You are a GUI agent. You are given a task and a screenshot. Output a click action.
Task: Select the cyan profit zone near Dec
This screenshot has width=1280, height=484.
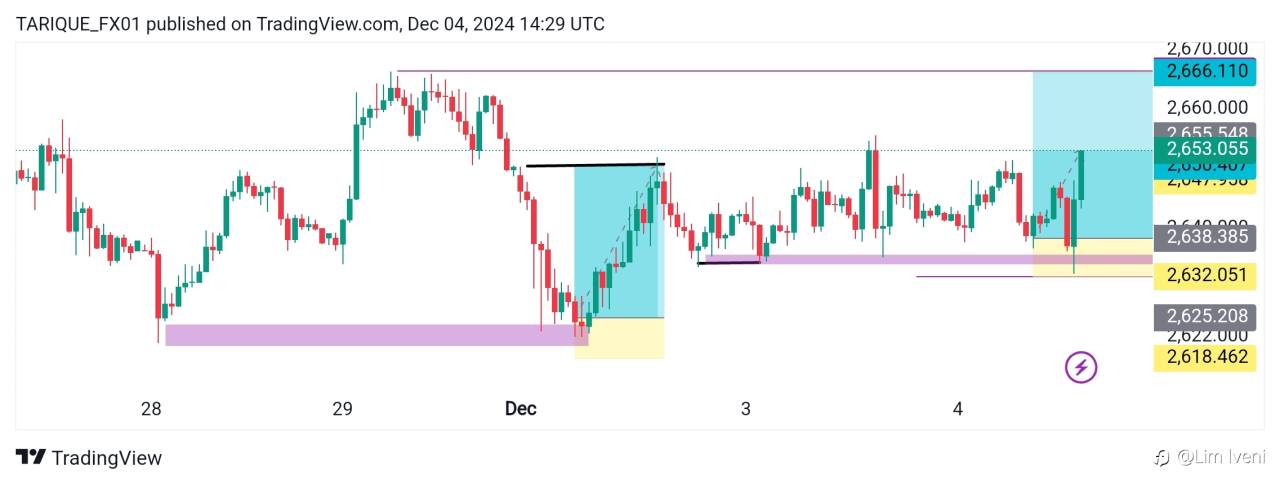pos(618,241)
